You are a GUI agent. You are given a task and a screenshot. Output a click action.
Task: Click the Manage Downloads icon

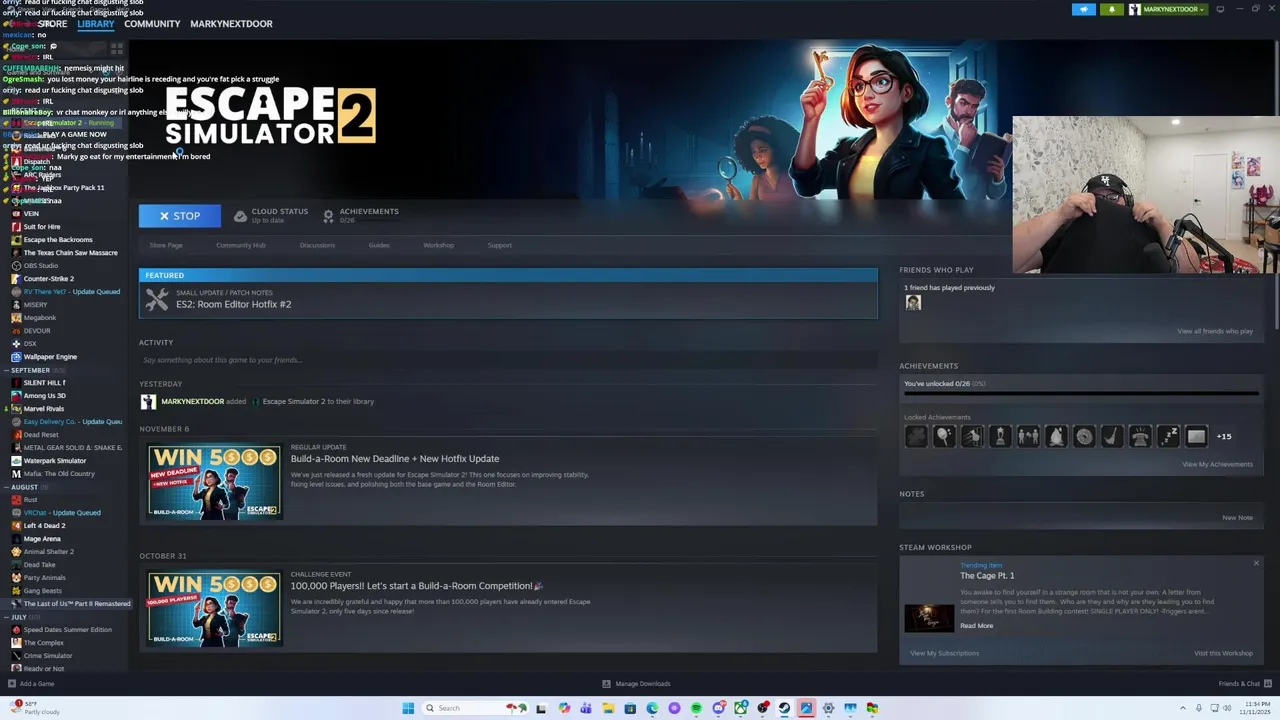tap(606, 684)
